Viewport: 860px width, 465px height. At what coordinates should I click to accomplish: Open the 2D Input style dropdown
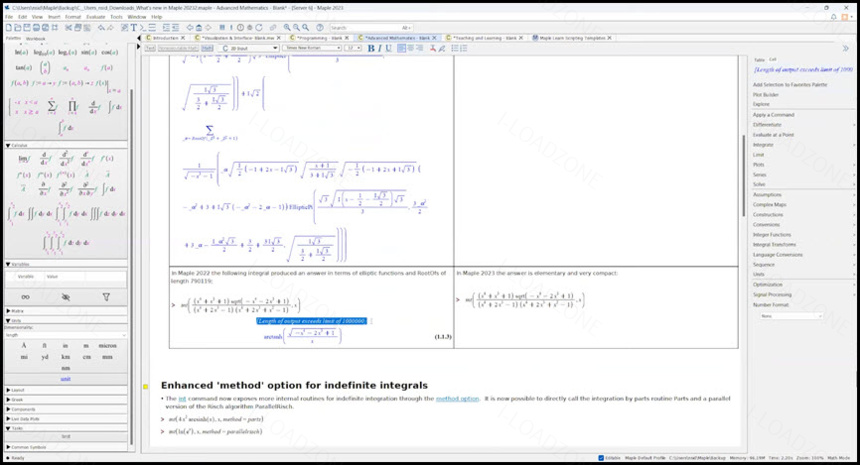click(248, 48)
